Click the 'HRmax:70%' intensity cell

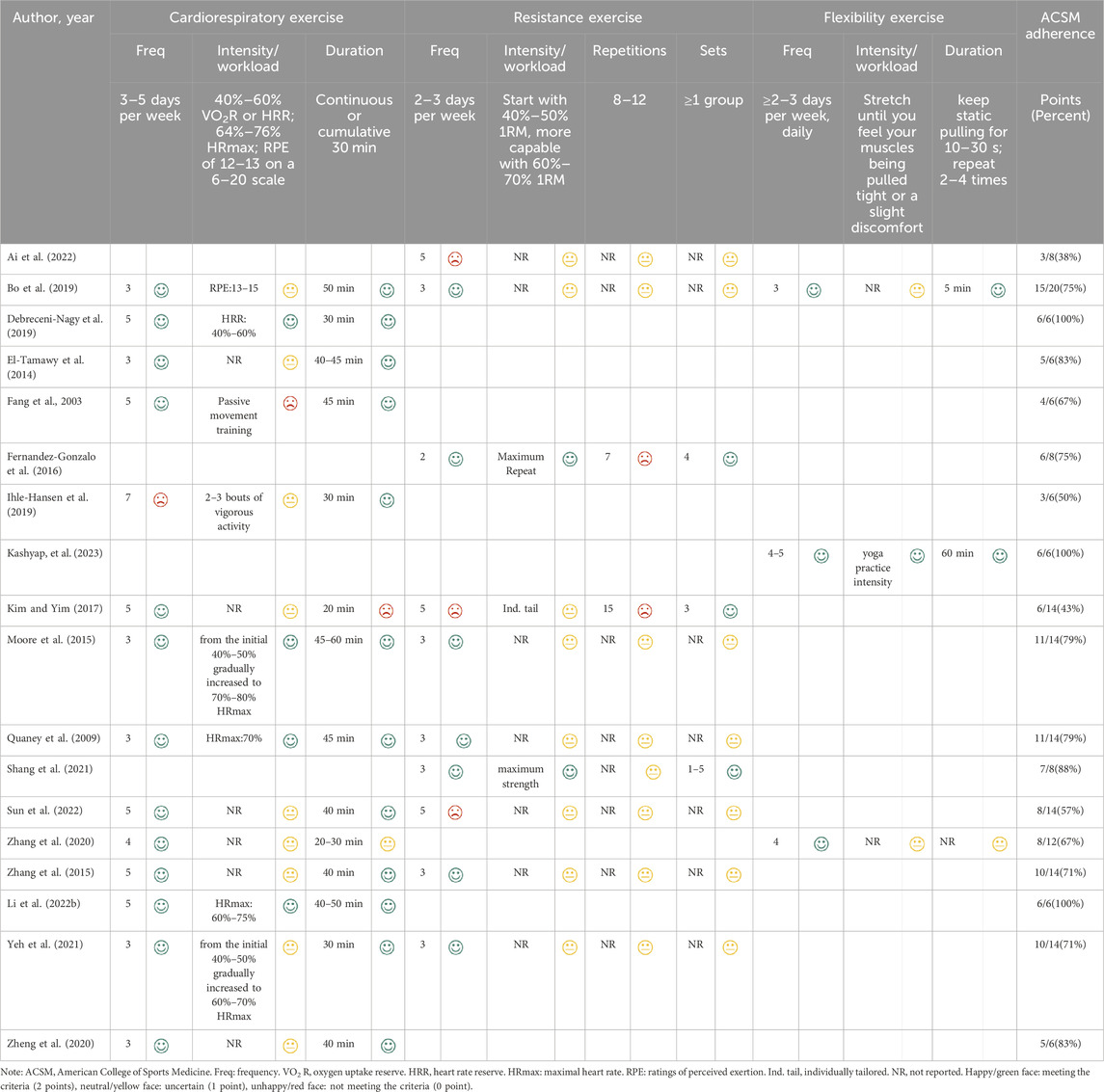tap(233, 738)
